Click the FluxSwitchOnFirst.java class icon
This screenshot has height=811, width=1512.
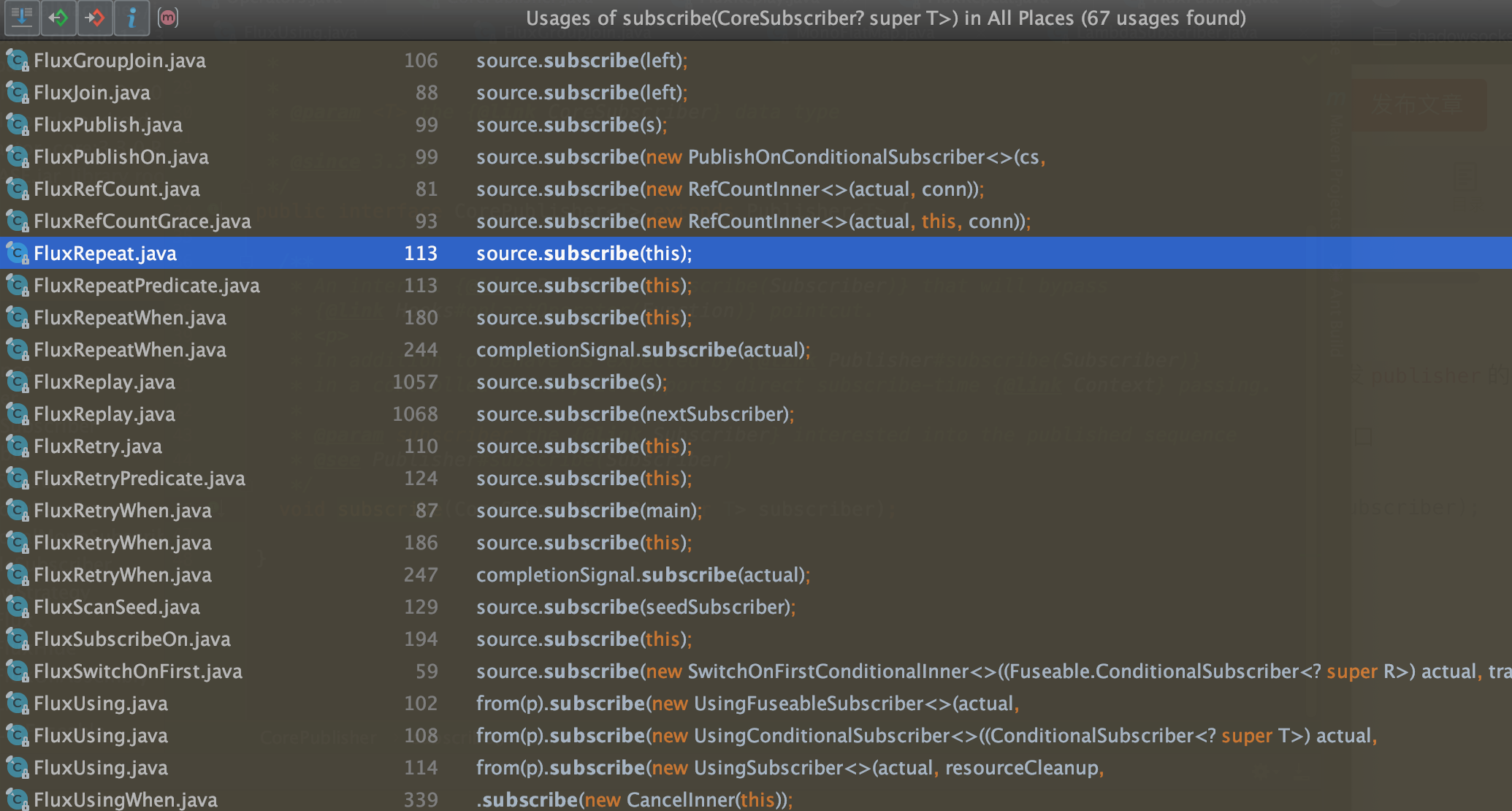pos(18,671)
